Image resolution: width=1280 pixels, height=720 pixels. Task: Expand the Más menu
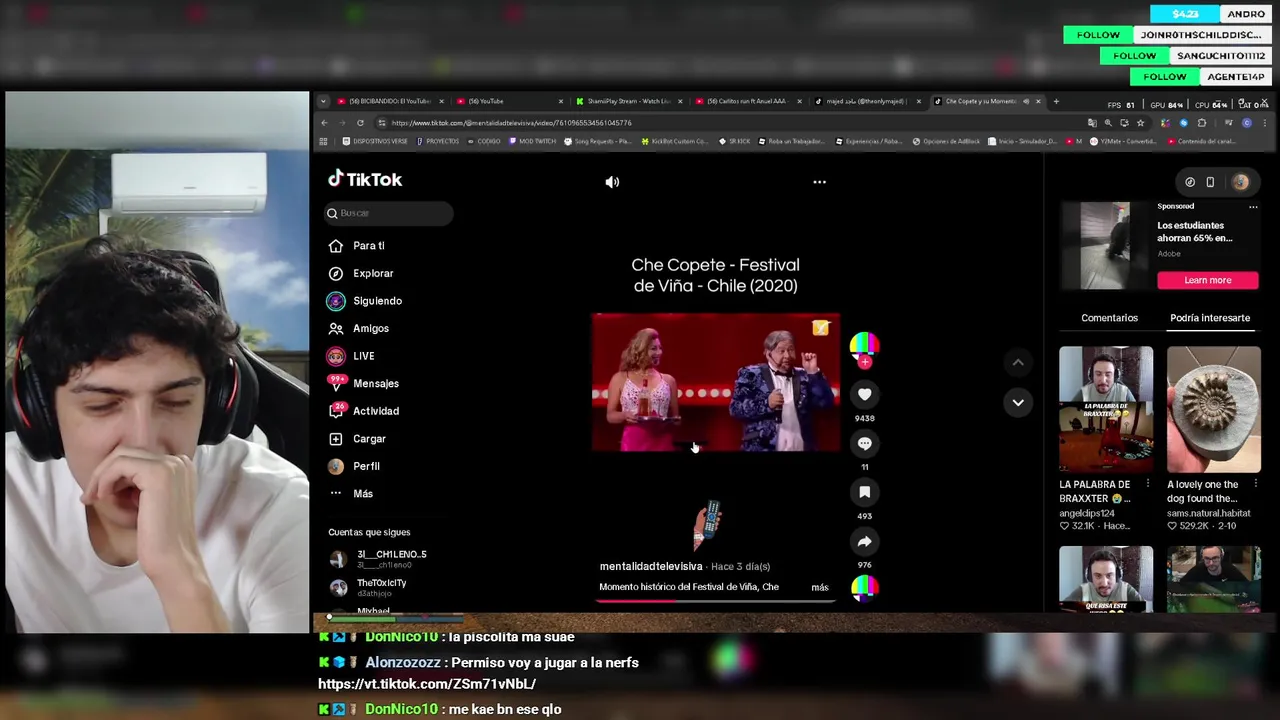click(350, 493)
